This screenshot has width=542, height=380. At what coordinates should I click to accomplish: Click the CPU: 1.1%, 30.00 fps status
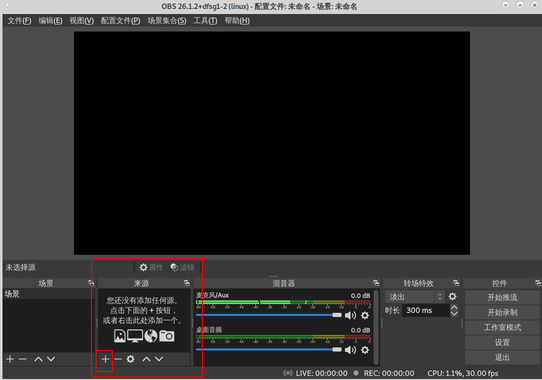pyautogui.click(x=463, y=373)
